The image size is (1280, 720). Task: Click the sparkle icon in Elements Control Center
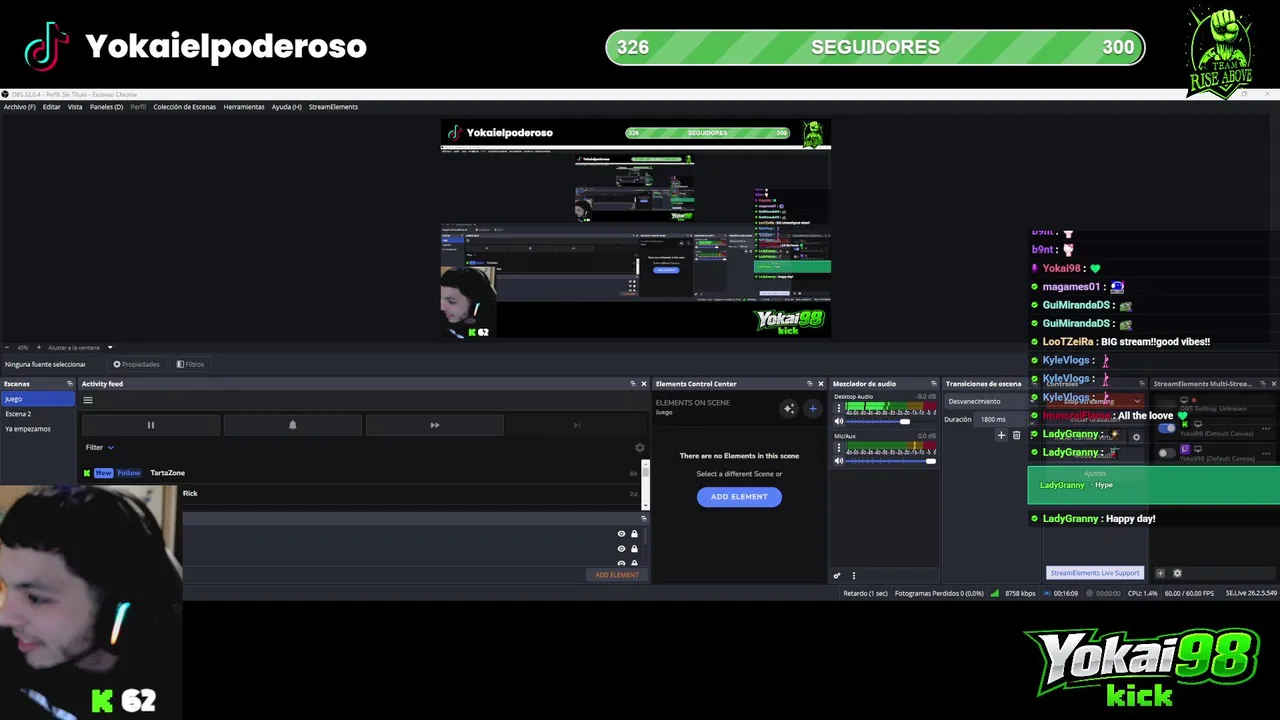(x=789, y=408)
